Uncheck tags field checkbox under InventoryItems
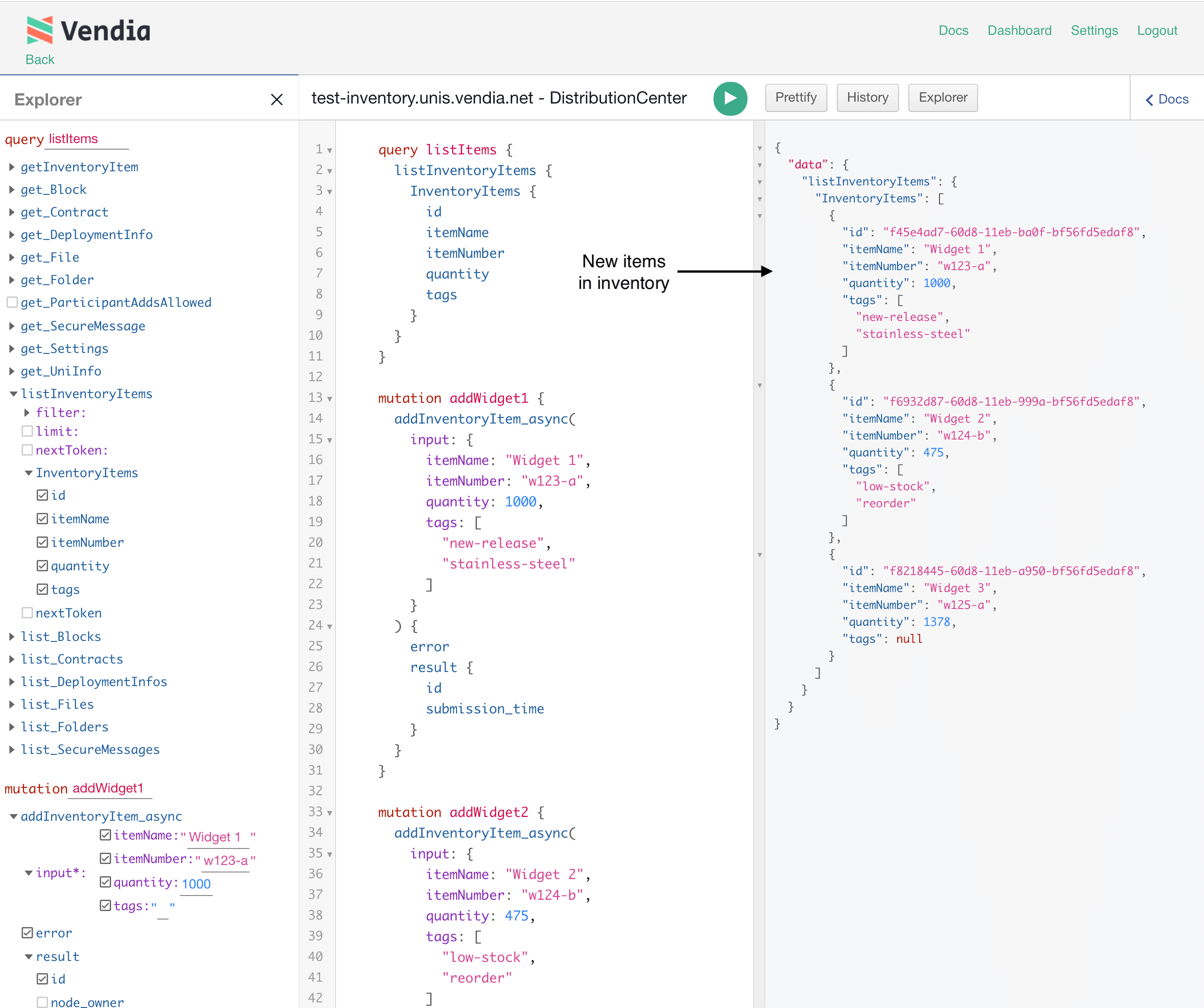The image size is (1204, 1008). tap(42, 590)
